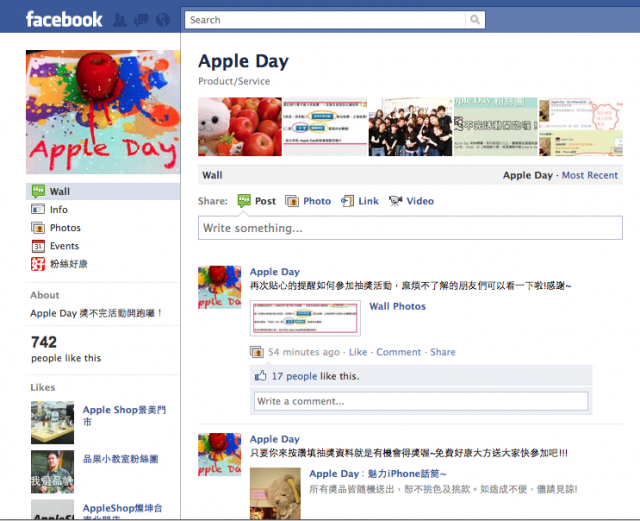Screen dimensions: 640x521
Task: Click Apple Shop景美門市 thumbnail
Action: (x=52, y=423)
